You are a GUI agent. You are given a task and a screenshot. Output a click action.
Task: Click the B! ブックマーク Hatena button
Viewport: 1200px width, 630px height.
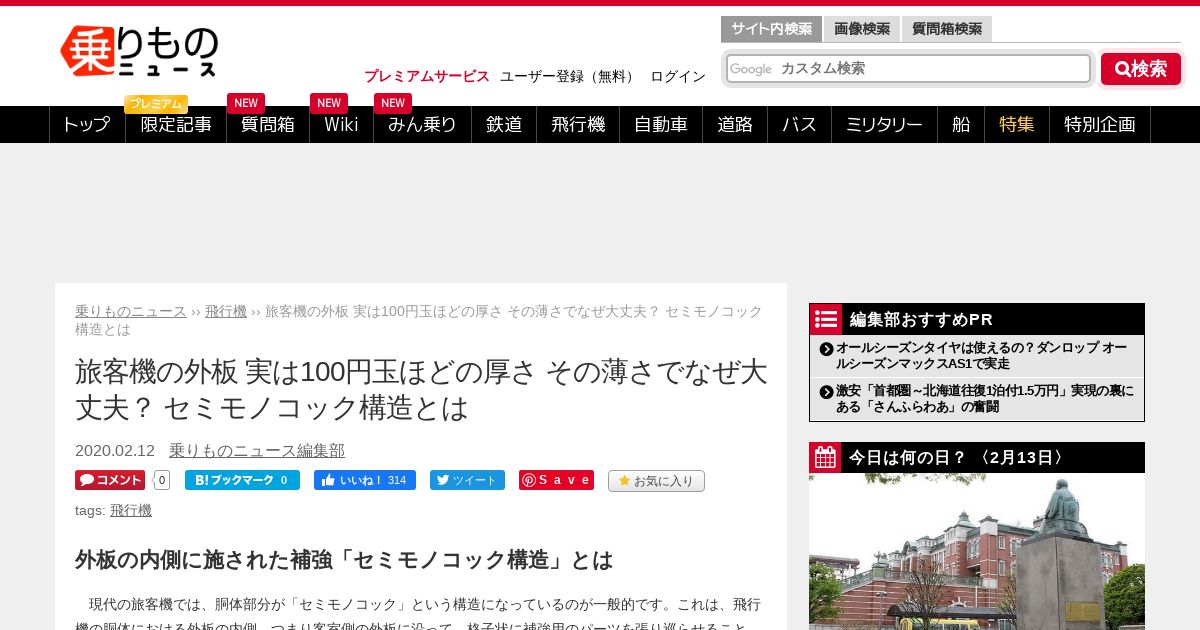click(242, 480)
